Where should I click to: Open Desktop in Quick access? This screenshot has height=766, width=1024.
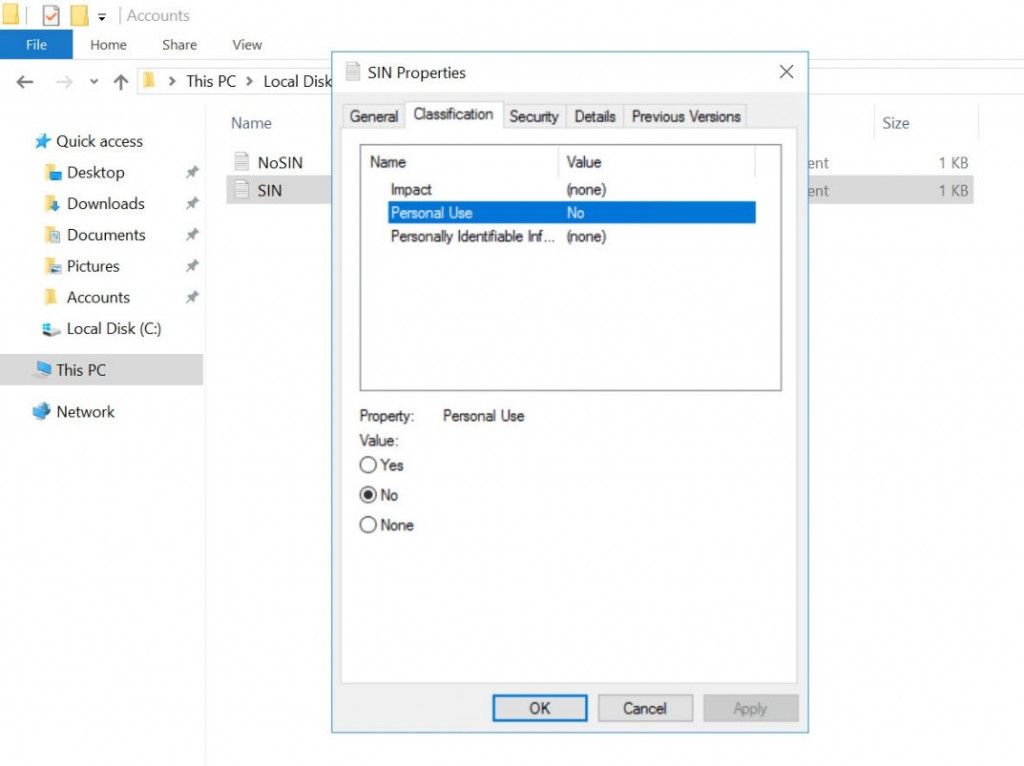tap(95, 172)
